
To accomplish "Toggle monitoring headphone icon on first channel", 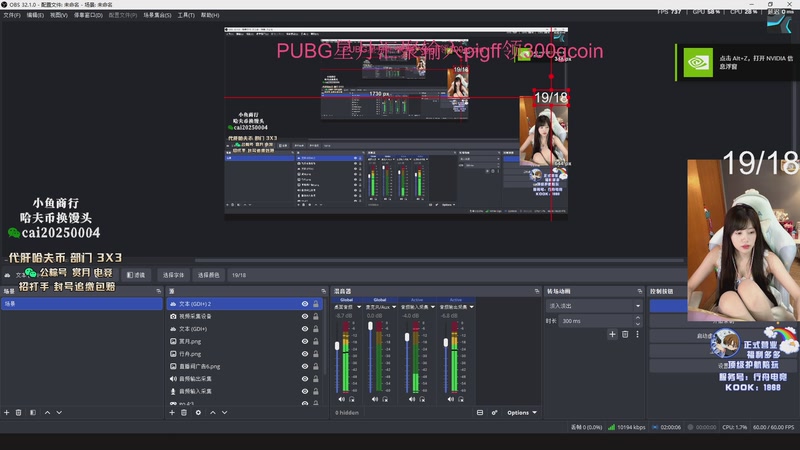I will click(352, 399).
